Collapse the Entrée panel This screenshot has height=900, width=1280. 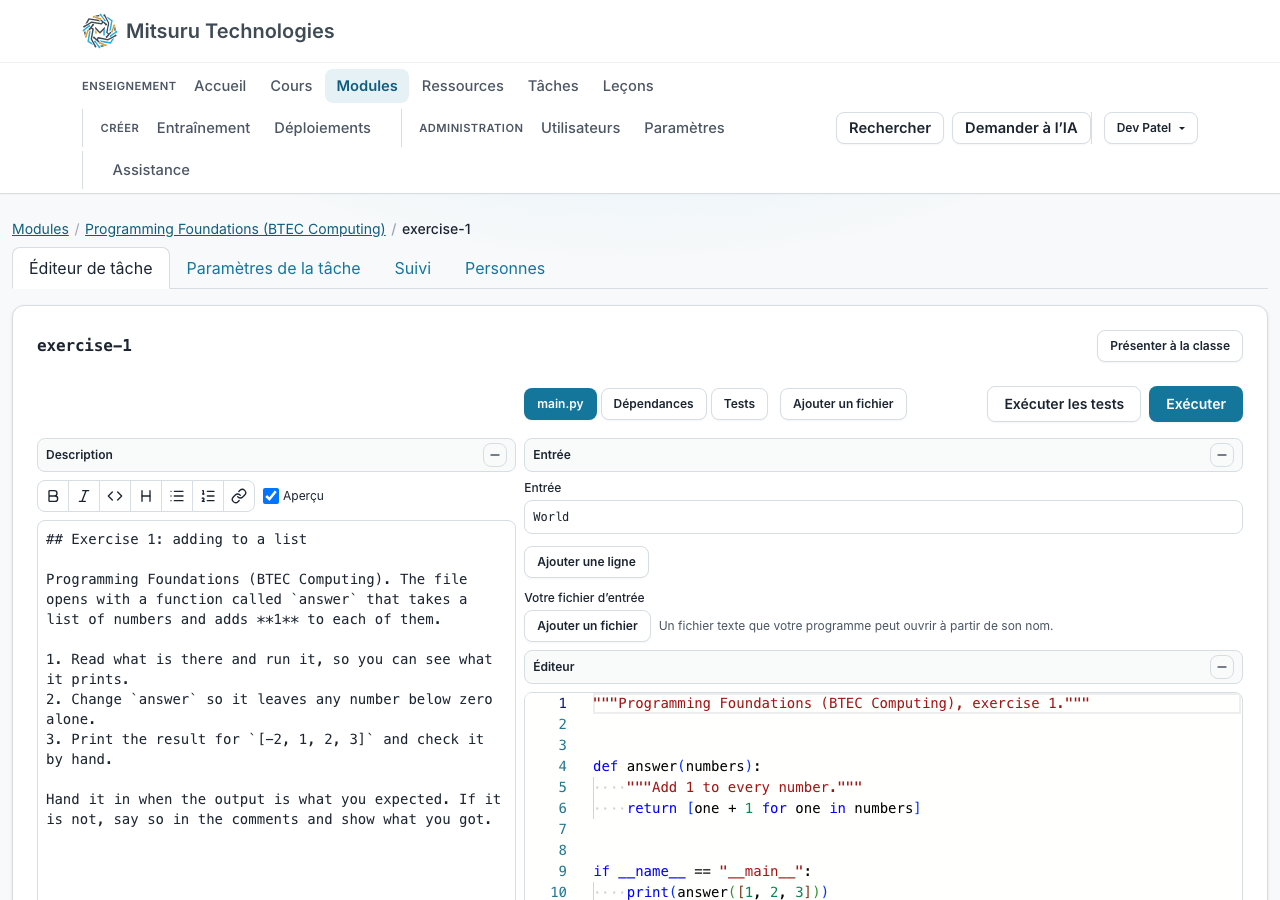coord(1222,455)
